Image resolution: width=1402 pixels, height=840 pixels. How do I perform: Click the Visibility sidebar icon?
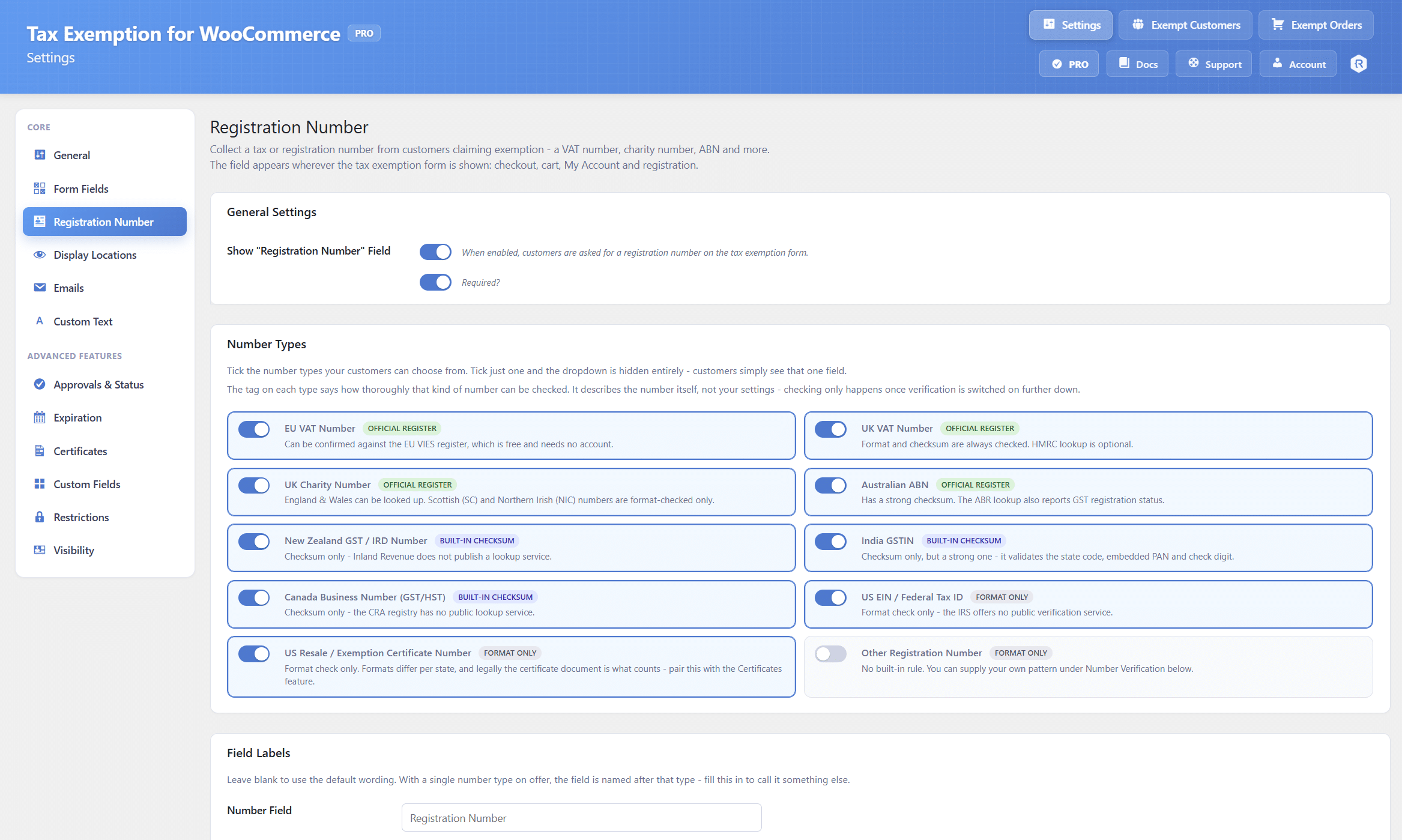[40, 550]
